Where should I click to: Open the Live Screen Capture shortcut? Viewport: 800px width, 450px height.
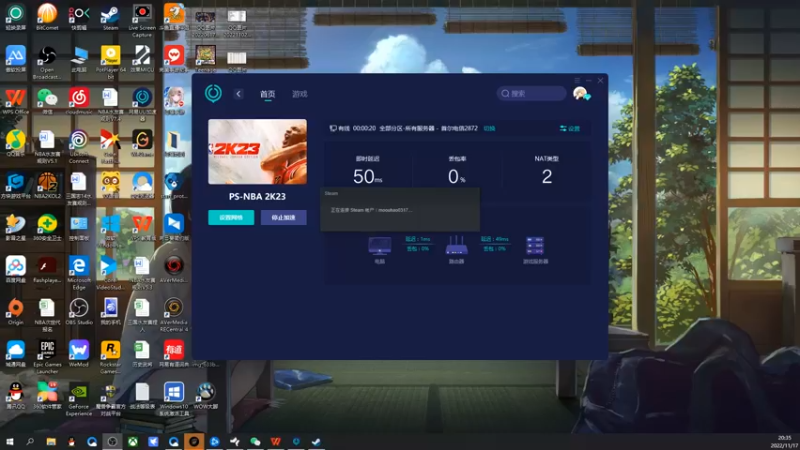[142, 20]
